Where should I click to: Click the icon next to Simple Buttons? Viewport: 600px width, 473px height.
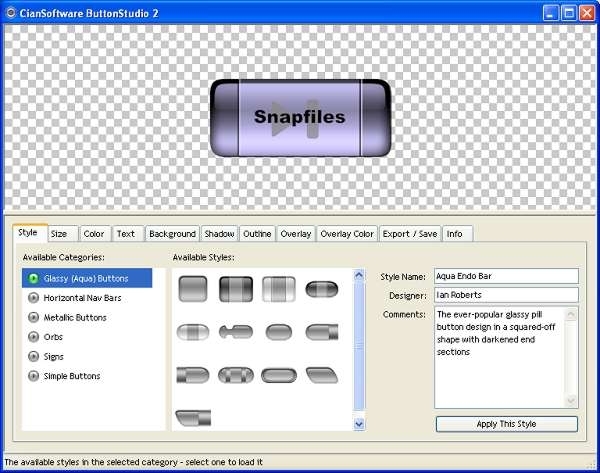(x=33, y=376)
